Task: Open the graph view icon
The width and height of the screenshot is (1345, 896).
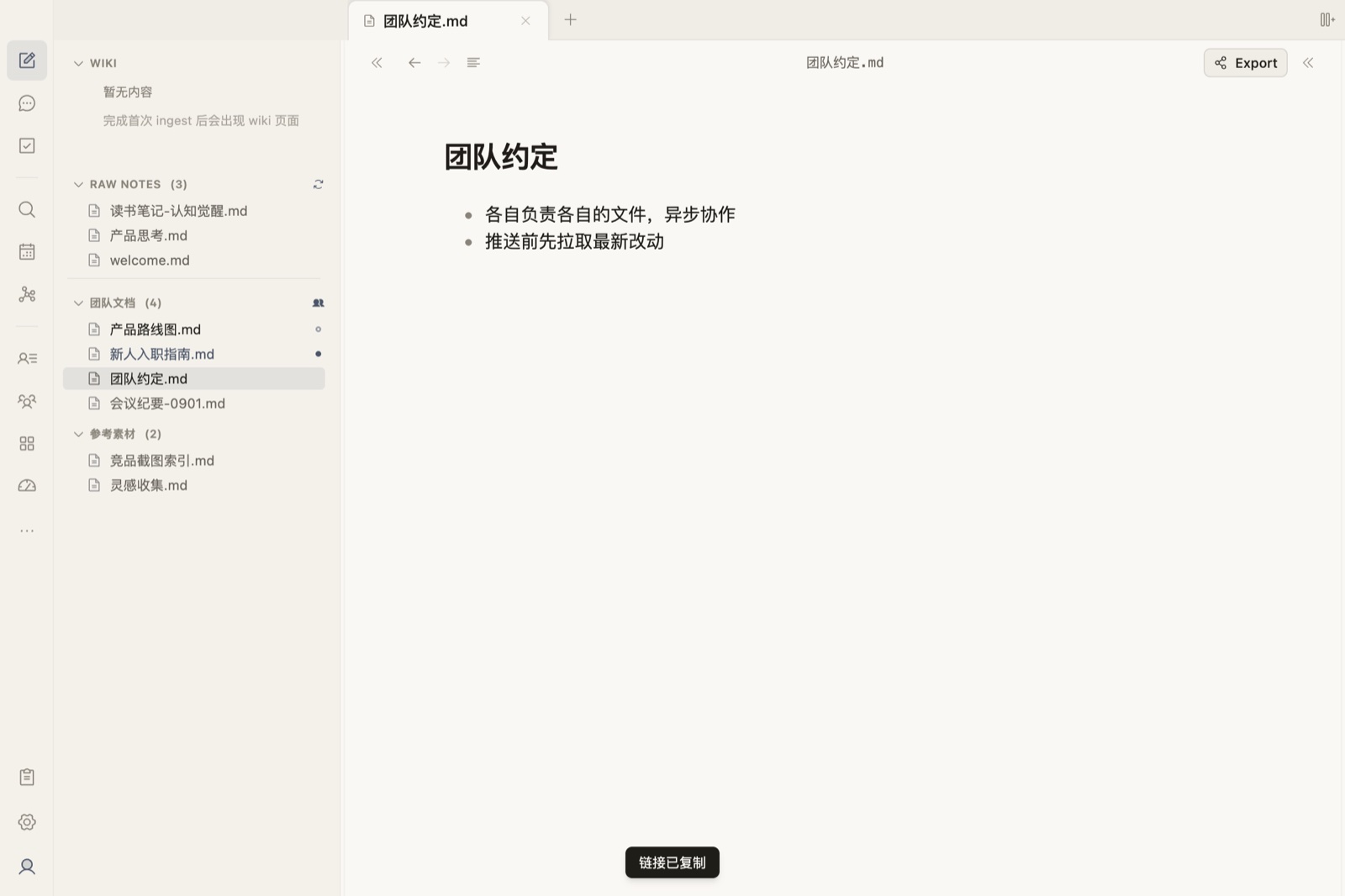Action: [x=27, y=294]
